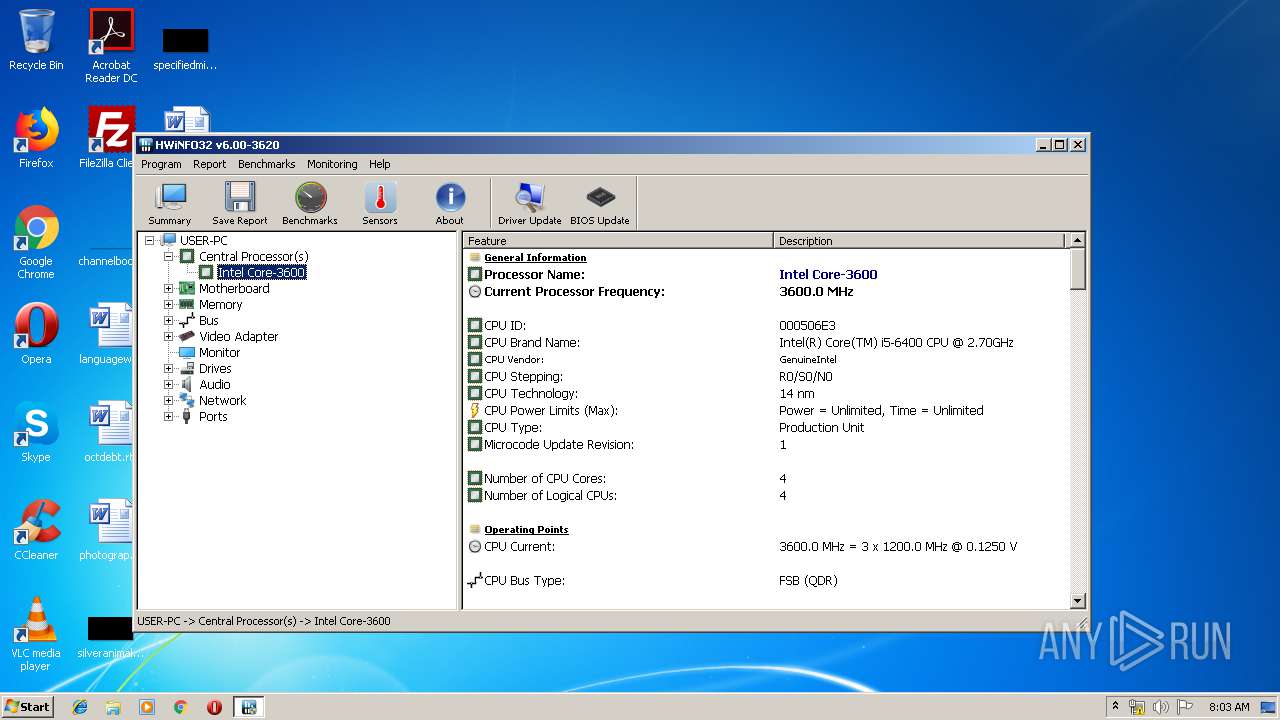Select Motherboard in the hardware tree
Image resolution: width=1280 pixels, height=720 pixels.
coord(234,288)
